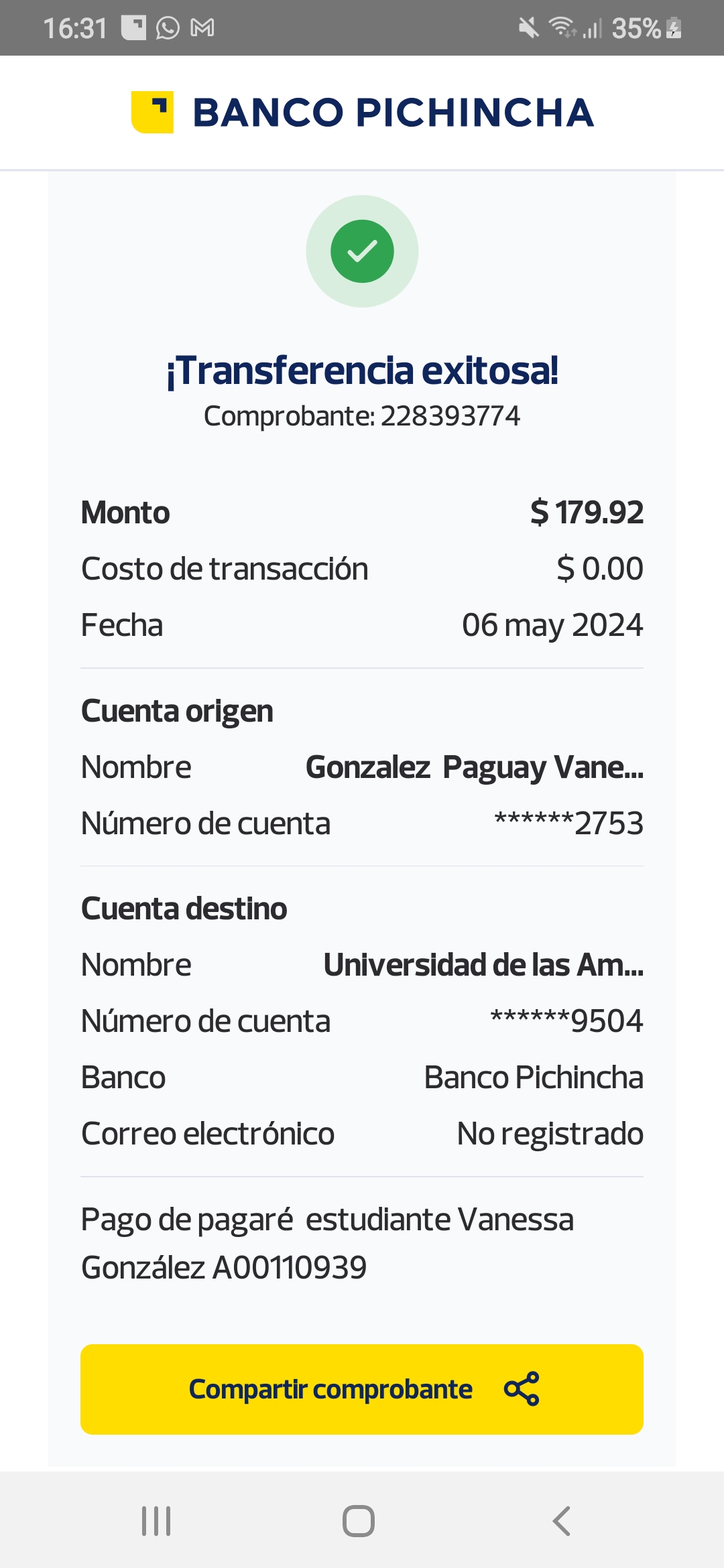Tap the battery indicator in status bar
This screenshot has width=724, height=1568.
click(x=674, y=28)
